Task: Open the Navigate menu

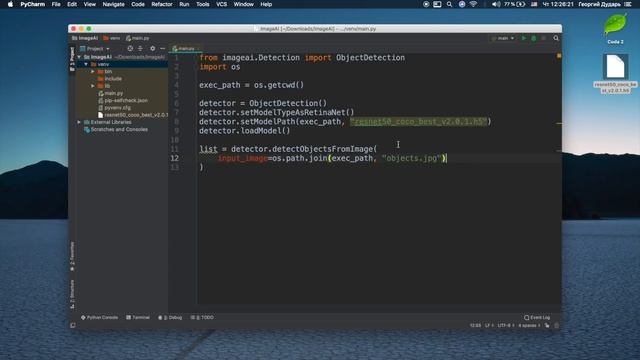Action: tap(113, 4)
